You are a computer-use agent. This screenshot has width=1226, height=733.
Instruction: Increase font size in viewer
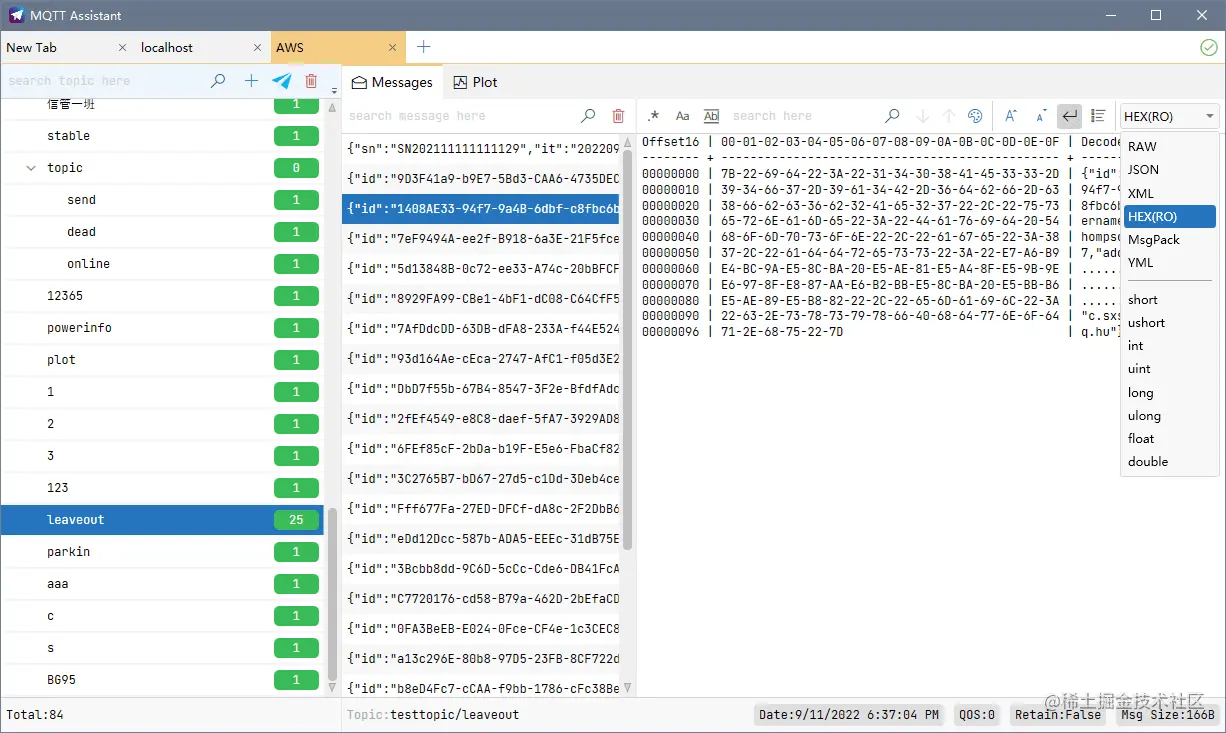click(1011, 116)
